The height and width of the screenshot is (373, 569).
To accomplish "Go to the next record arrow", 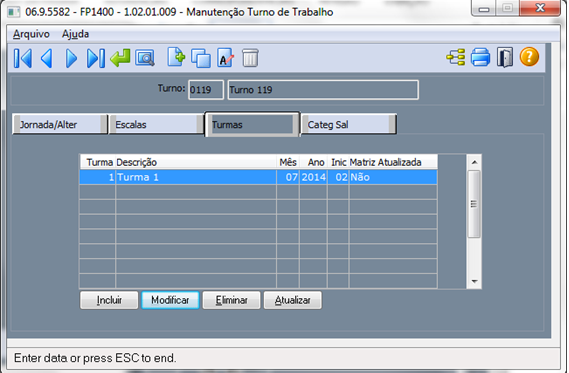I will pos(71,58).
